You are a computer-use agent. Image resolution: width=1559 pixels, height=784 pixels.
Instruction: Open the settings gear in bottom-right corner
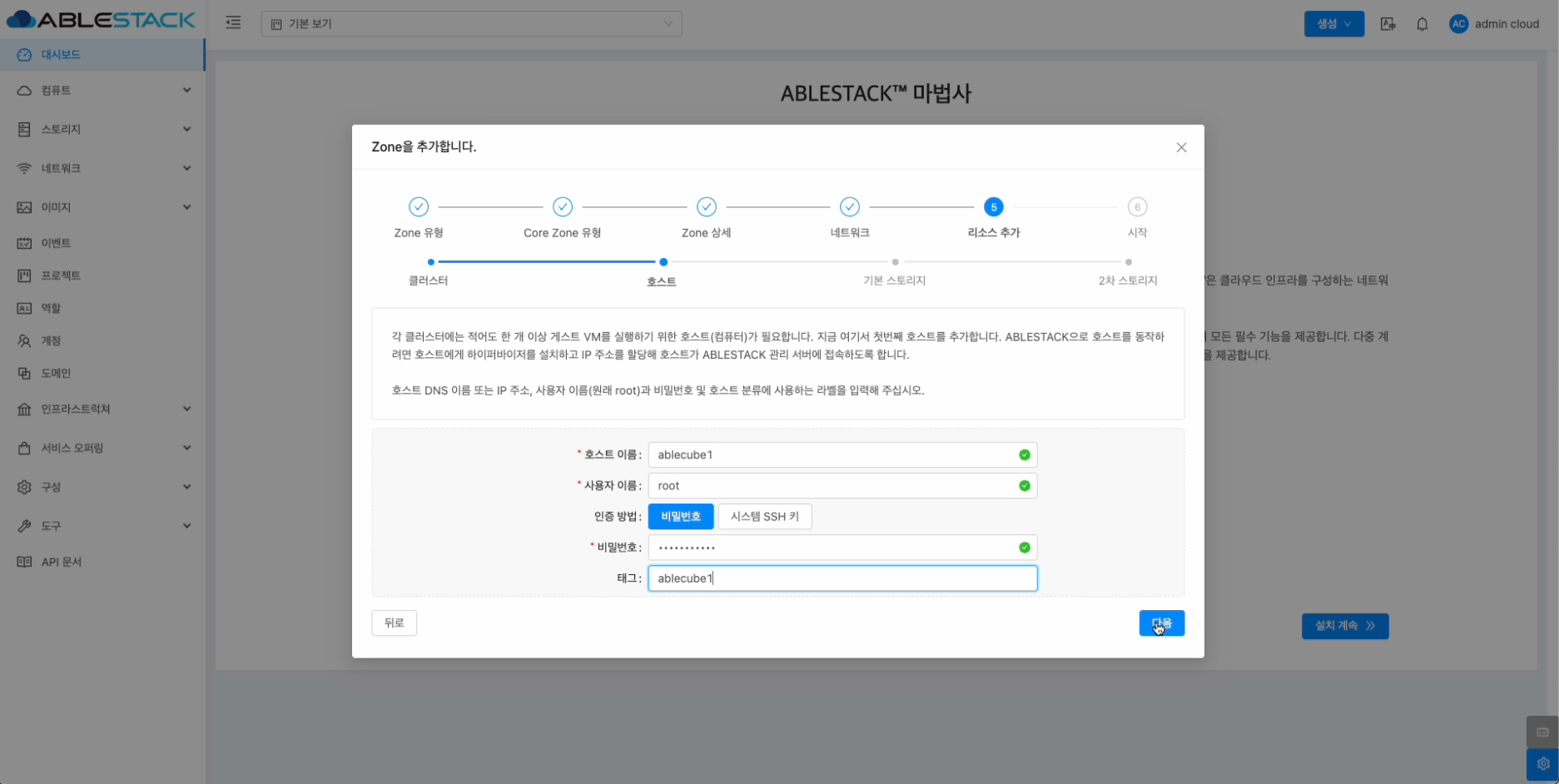(1542, 763)
